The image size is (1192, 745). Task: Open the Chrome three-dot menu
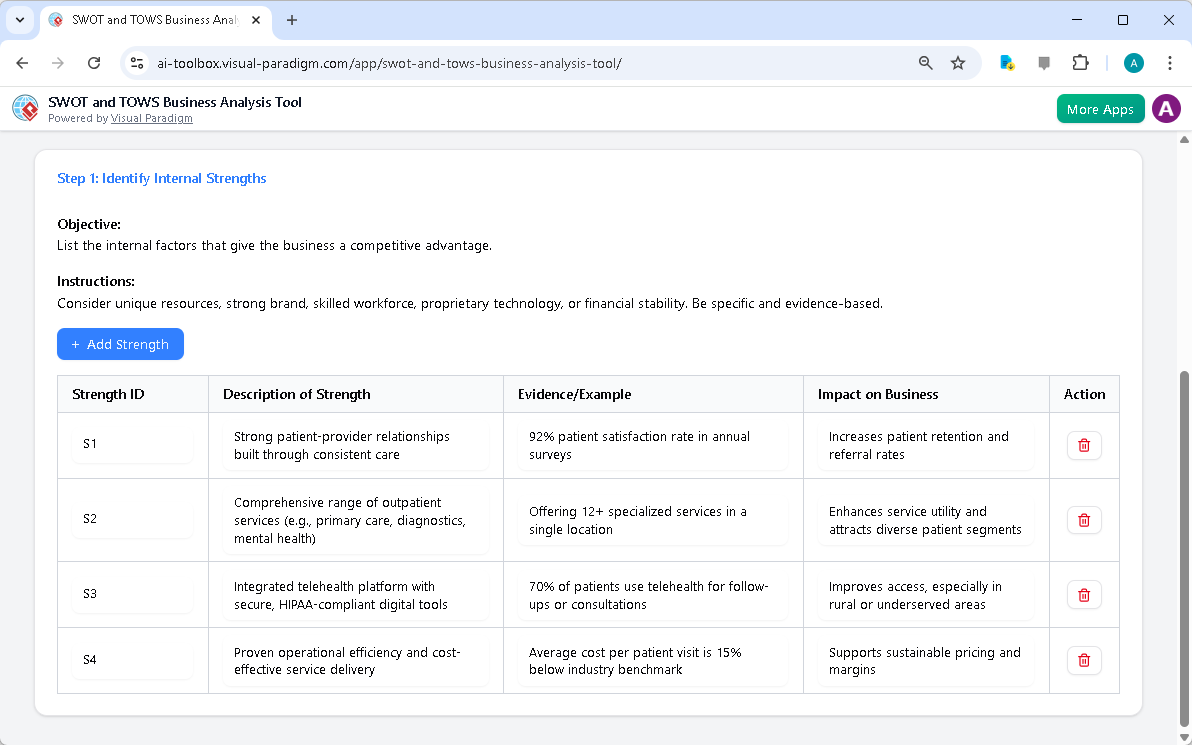tap(1170, 62)
